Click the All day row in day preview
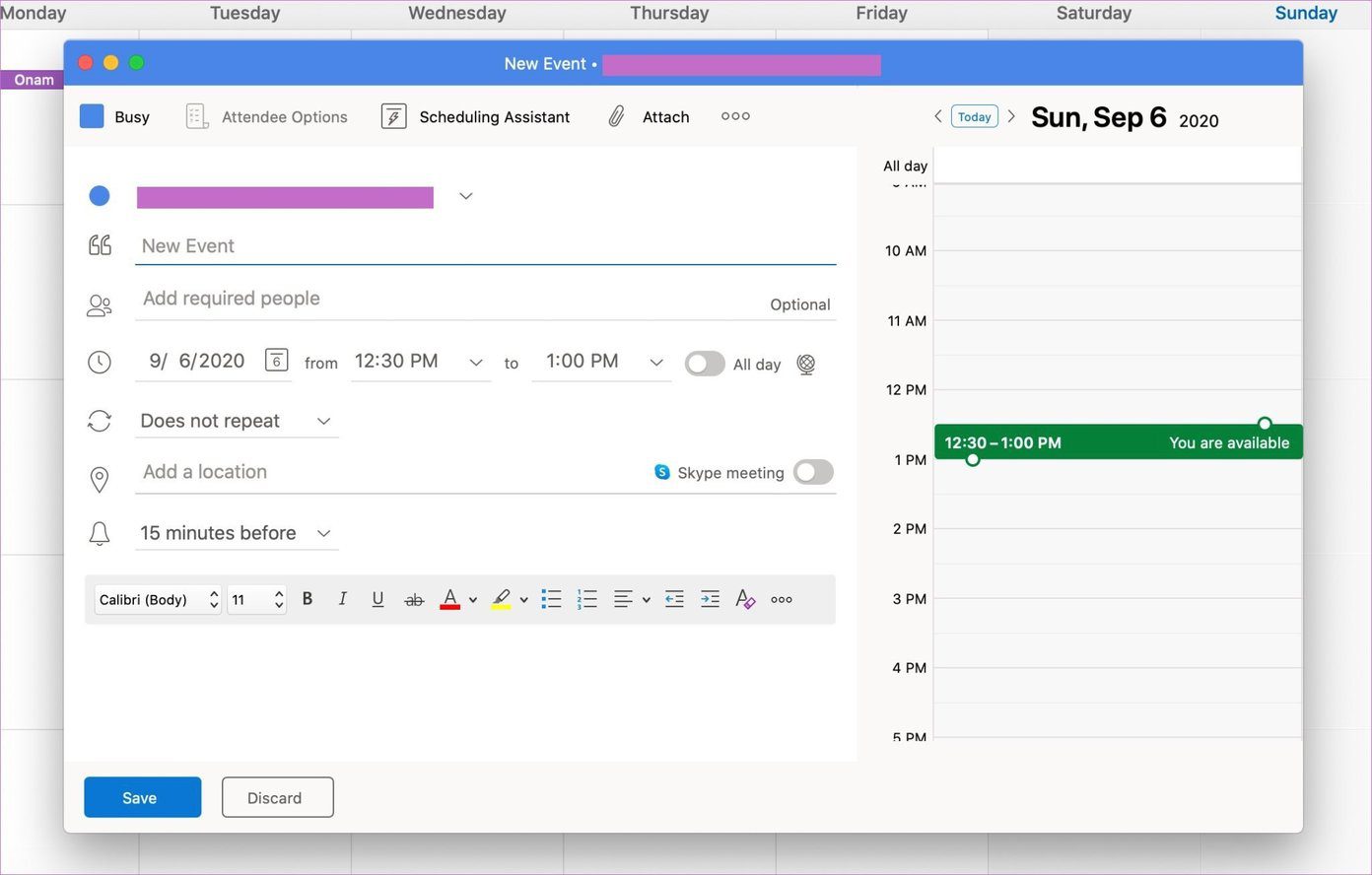Image resolution: width=1372 pixels, height=875 pixels. click(1118, 166)
